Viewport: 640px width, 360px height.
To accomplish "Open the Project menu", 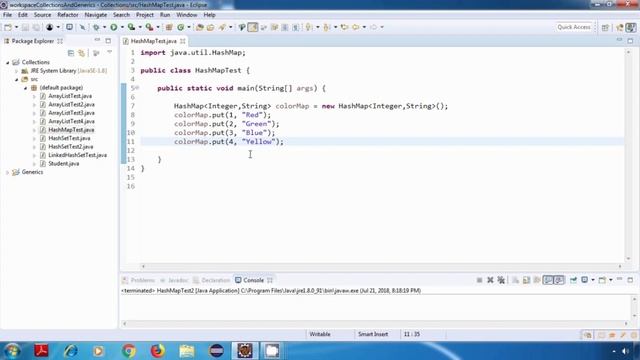I will [x=145, y=15].
